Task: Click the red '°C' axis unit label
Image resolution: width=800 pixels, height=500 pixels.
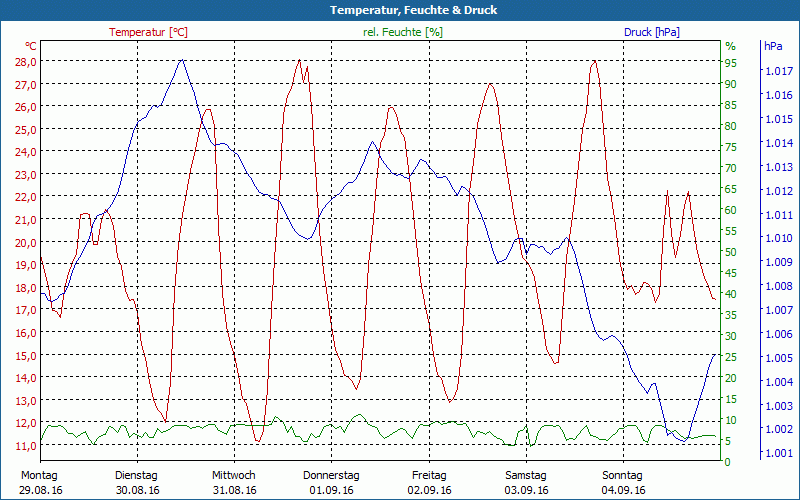Action: [31, 46]
